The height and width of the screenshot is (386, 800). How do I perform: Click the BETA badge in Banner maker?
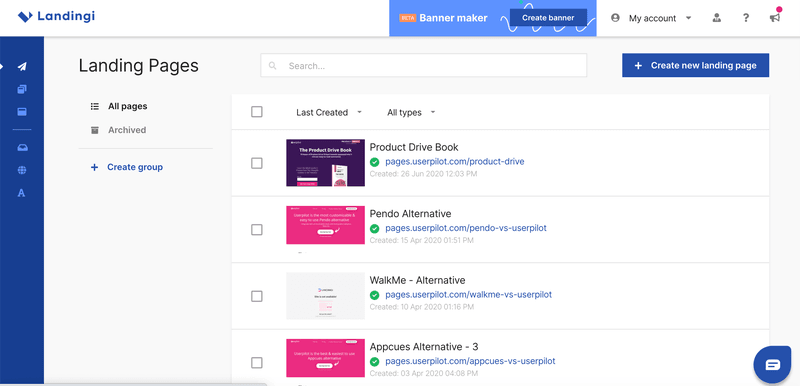coord(408,18)
